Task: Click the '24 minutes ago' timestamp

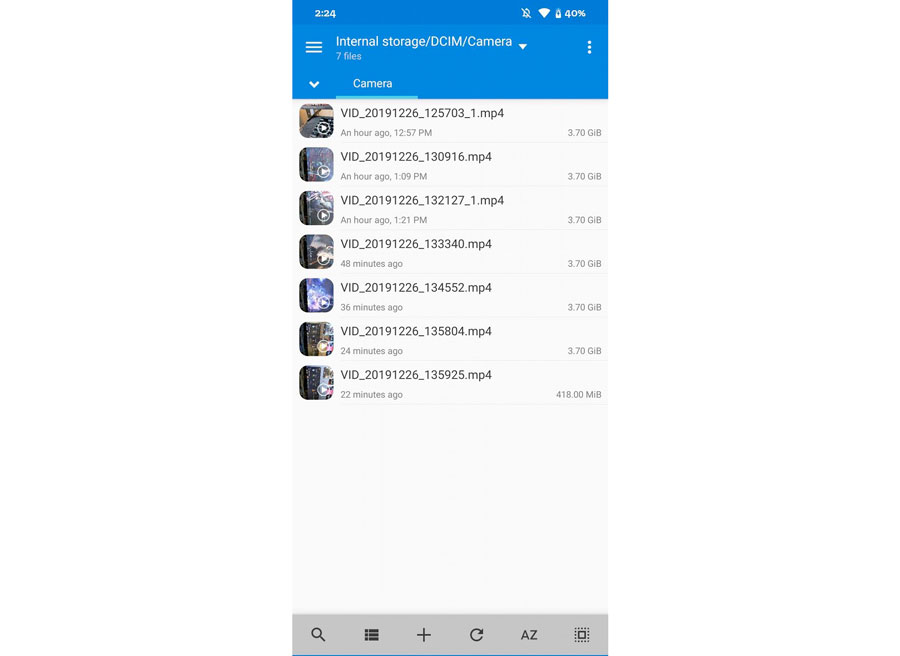Action: click(371, 351)
